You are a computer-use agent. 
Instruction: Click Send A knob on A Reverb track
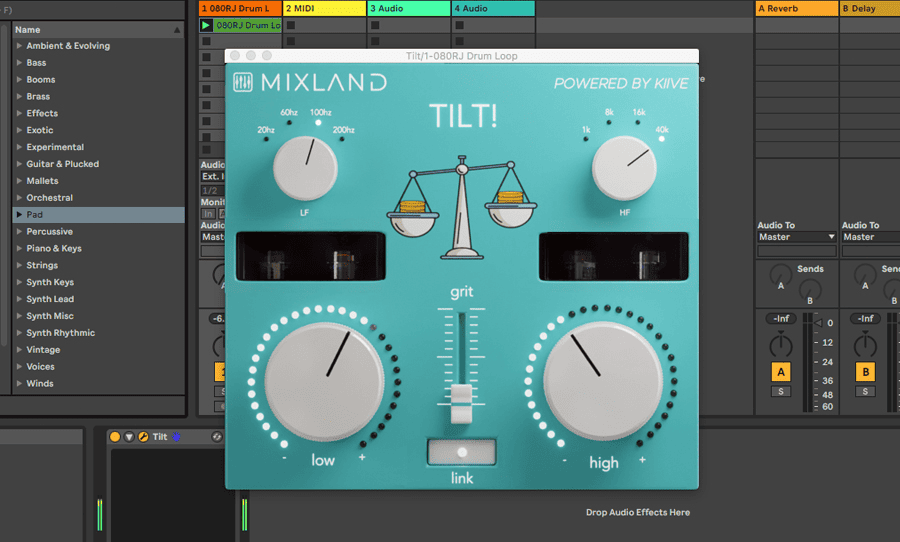(781, 276)
